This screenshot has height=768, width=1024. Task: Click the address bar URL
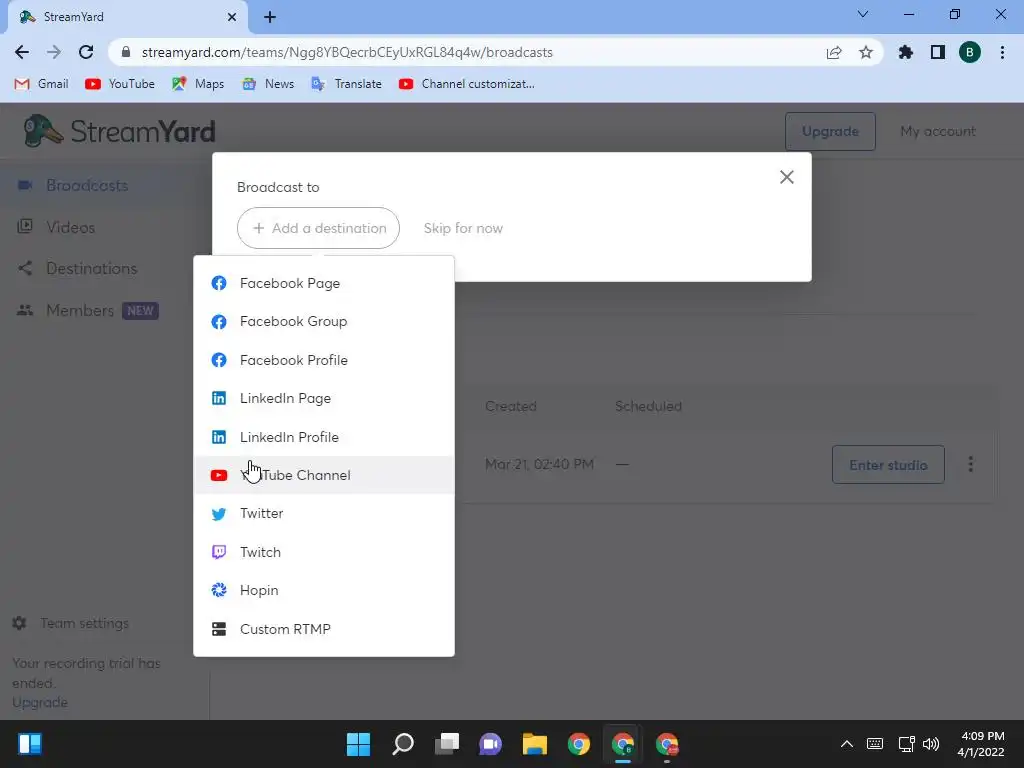(347, 52)
